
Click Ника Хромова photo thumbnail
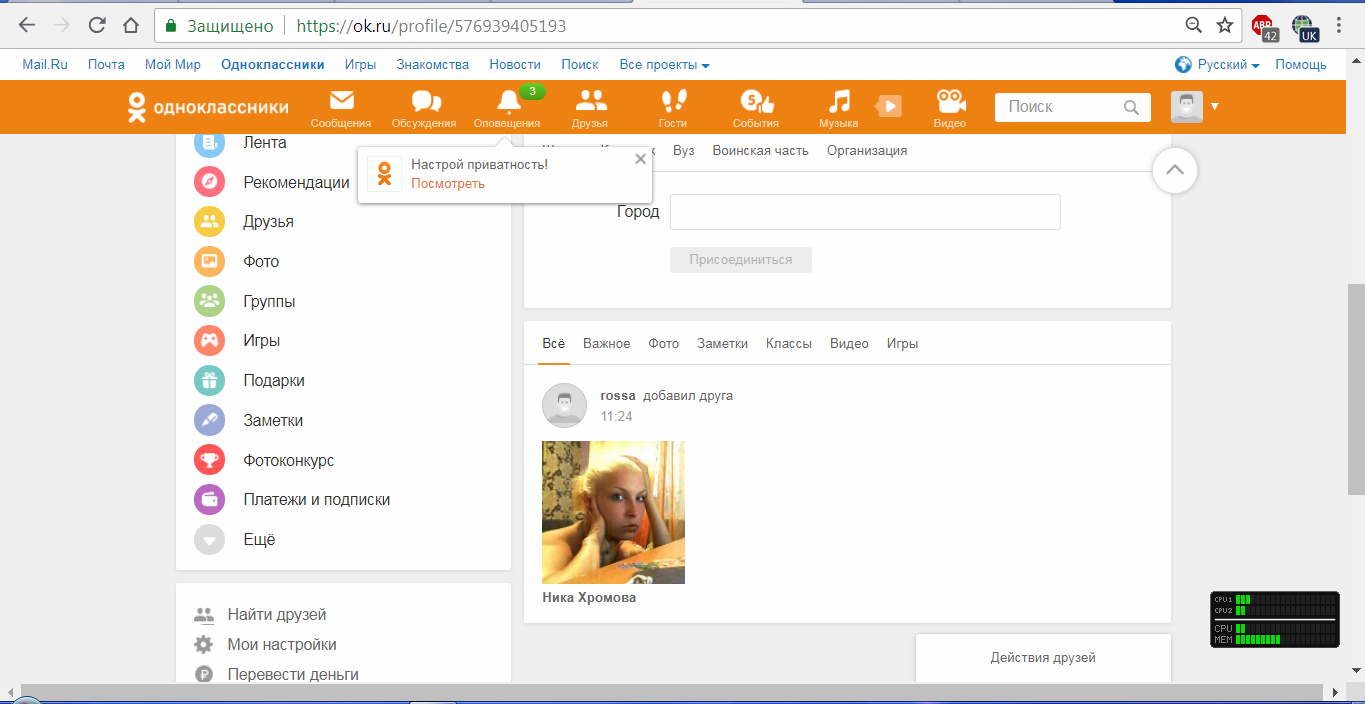pyautogui.click(x=613, y=512)
